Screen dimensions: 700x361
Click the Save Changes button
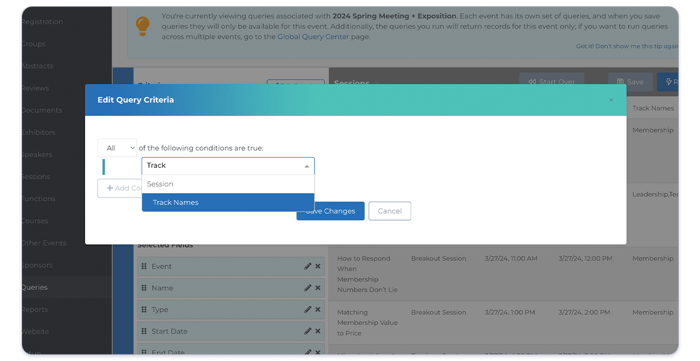330,211
